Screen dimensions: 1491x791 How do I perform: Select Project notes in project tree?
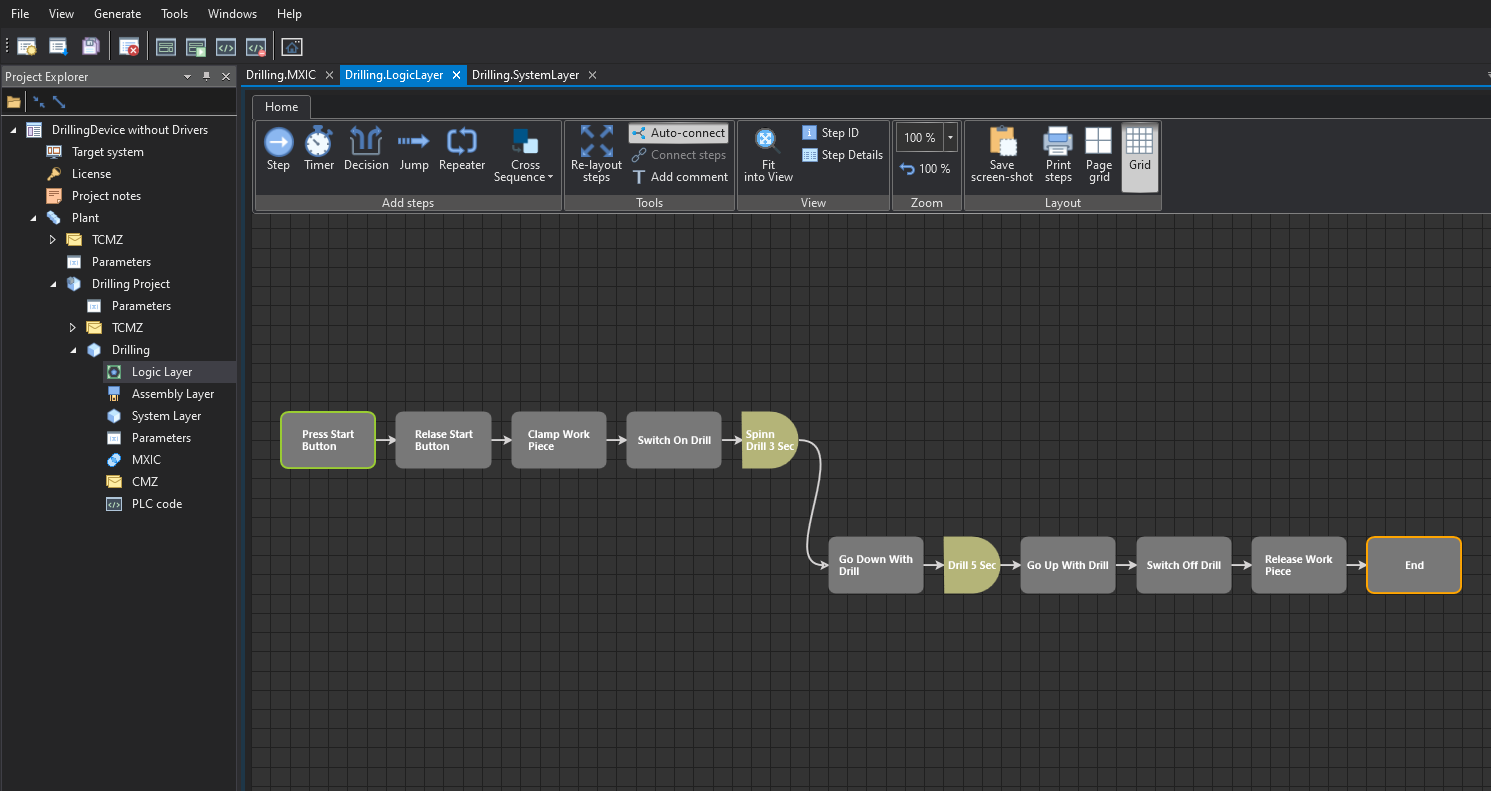click(106, 196)
